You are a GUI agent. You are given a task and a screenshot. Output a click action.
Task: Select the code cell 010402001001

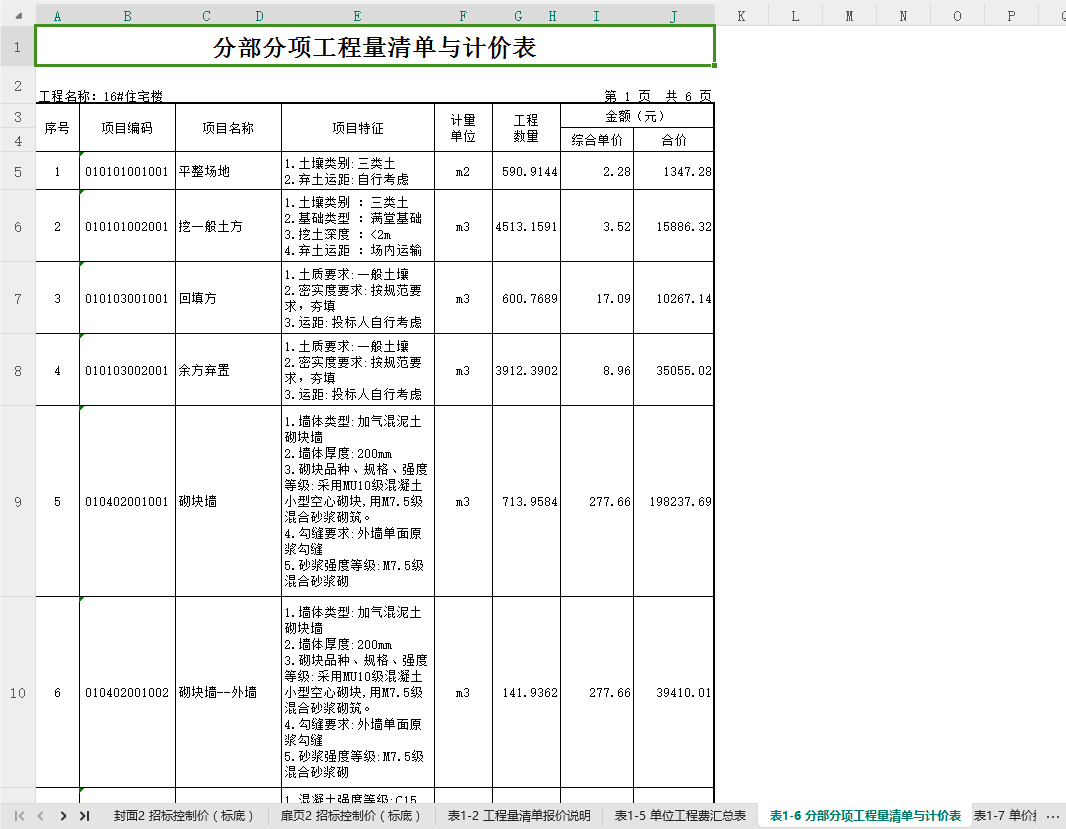tap(127, 501)
